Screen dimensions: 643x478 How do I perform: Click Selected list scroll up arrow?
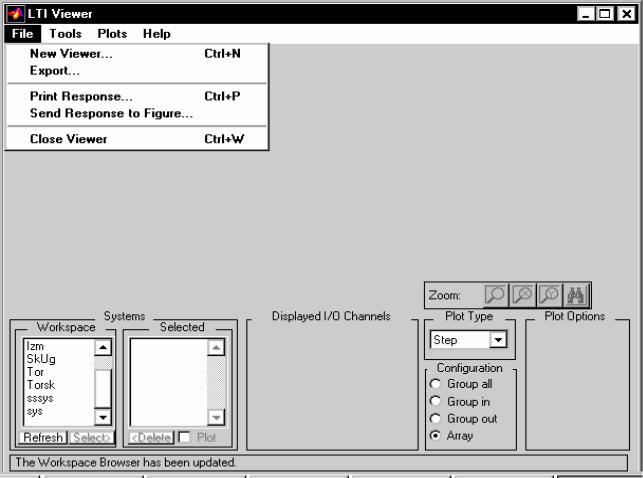[216, 348]
